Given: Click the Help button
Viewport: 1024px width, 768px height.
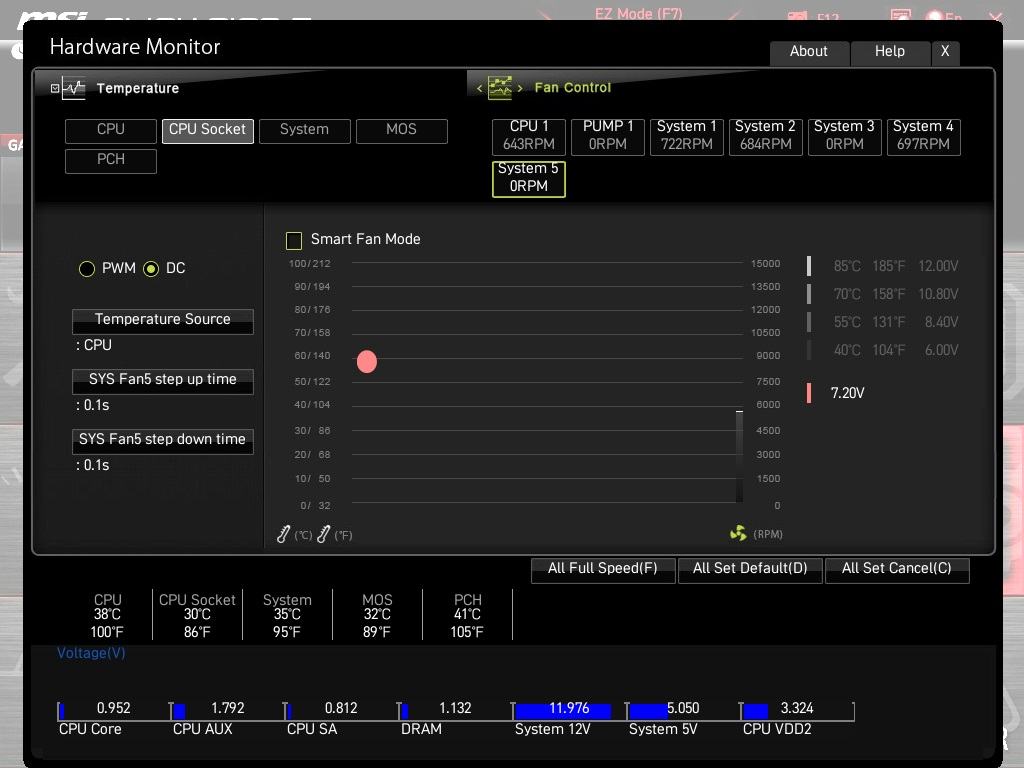Looking at the screenshot, I should coord(890,52).
